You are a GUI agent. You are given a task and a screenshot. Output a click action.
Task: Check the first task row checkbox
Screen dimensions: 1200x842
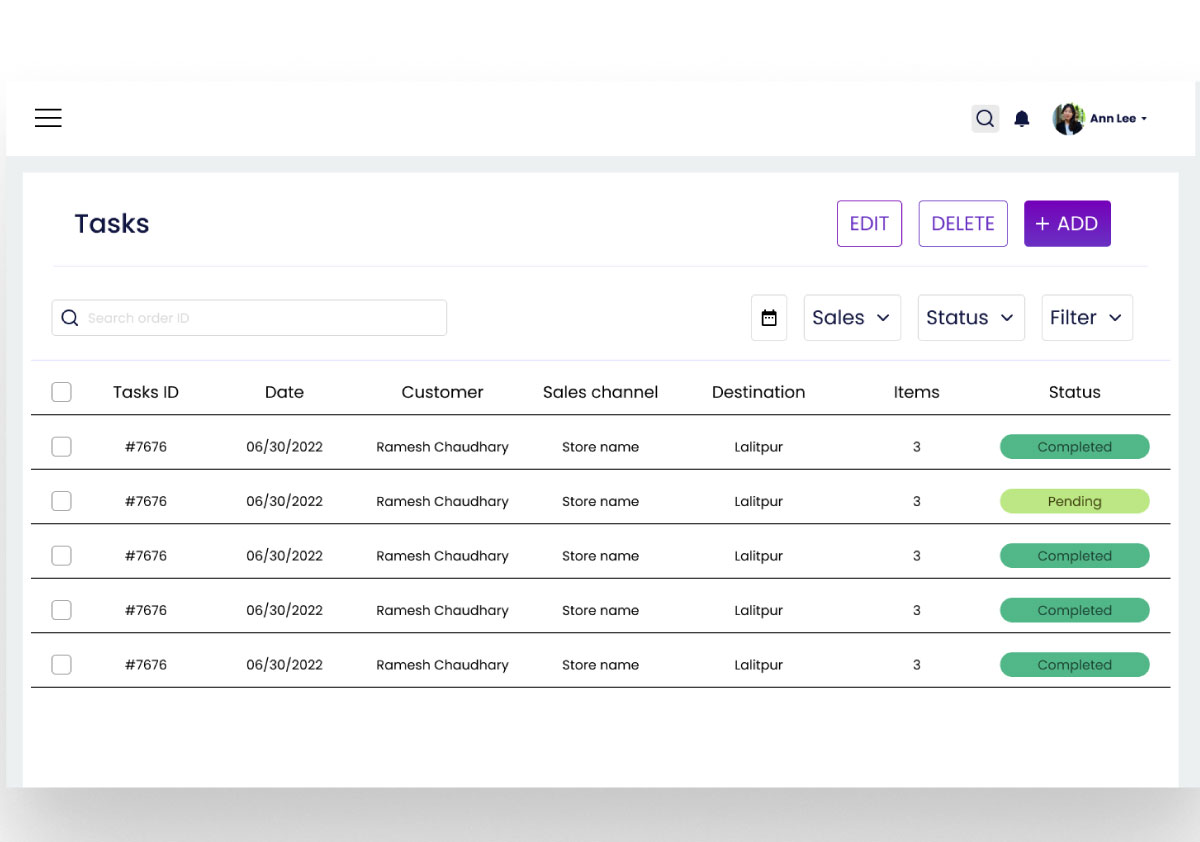point(61,447)
